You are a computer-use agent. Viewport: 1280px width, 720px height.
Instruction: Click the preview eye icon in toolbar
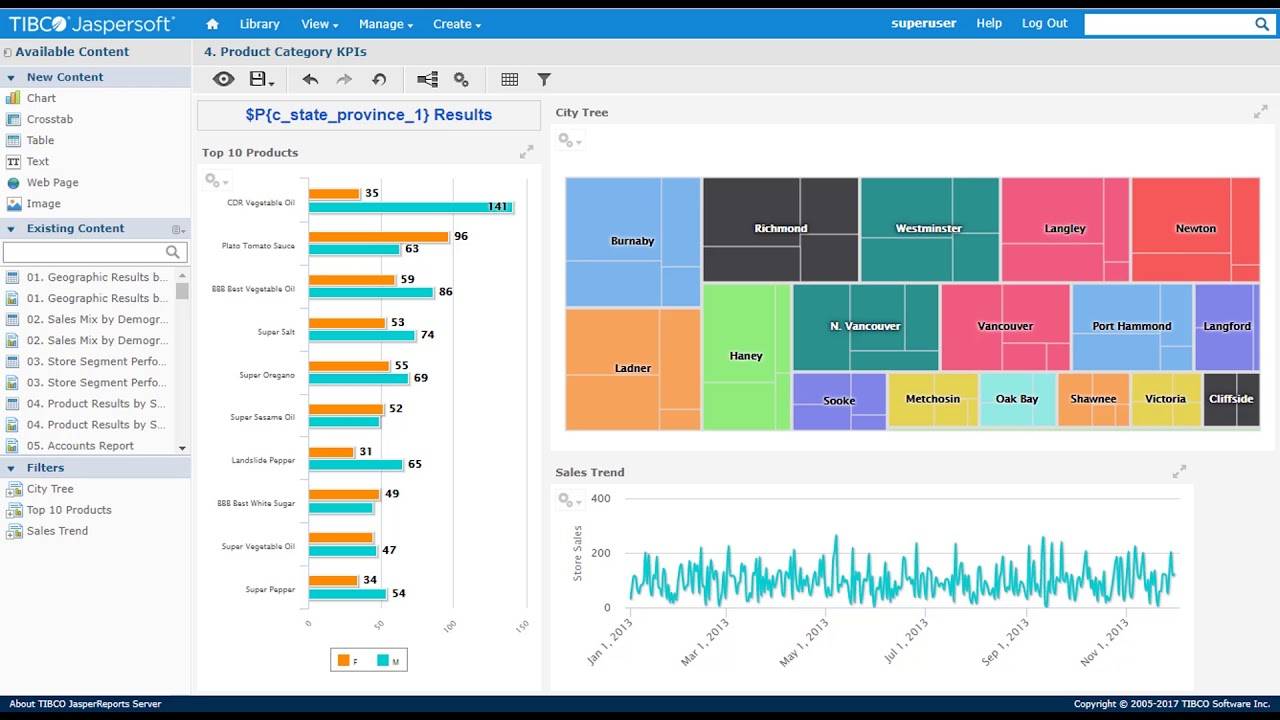tap(223, 79)
